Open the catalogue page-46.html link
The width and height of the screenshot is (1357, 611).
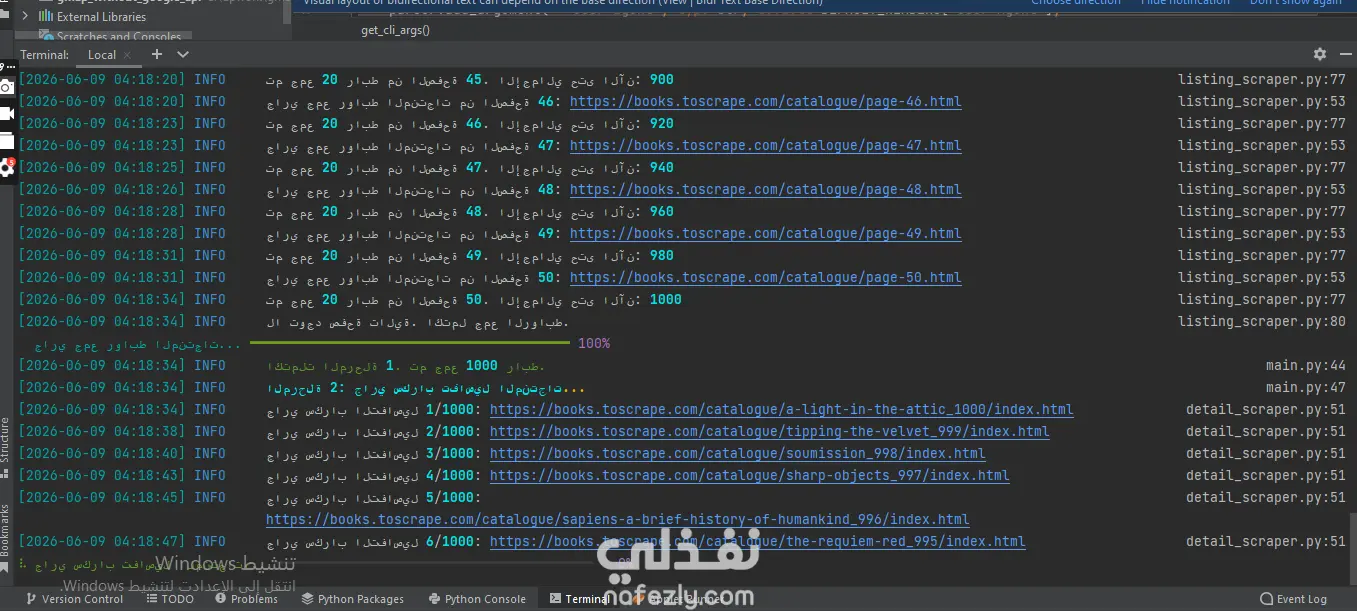765,101
